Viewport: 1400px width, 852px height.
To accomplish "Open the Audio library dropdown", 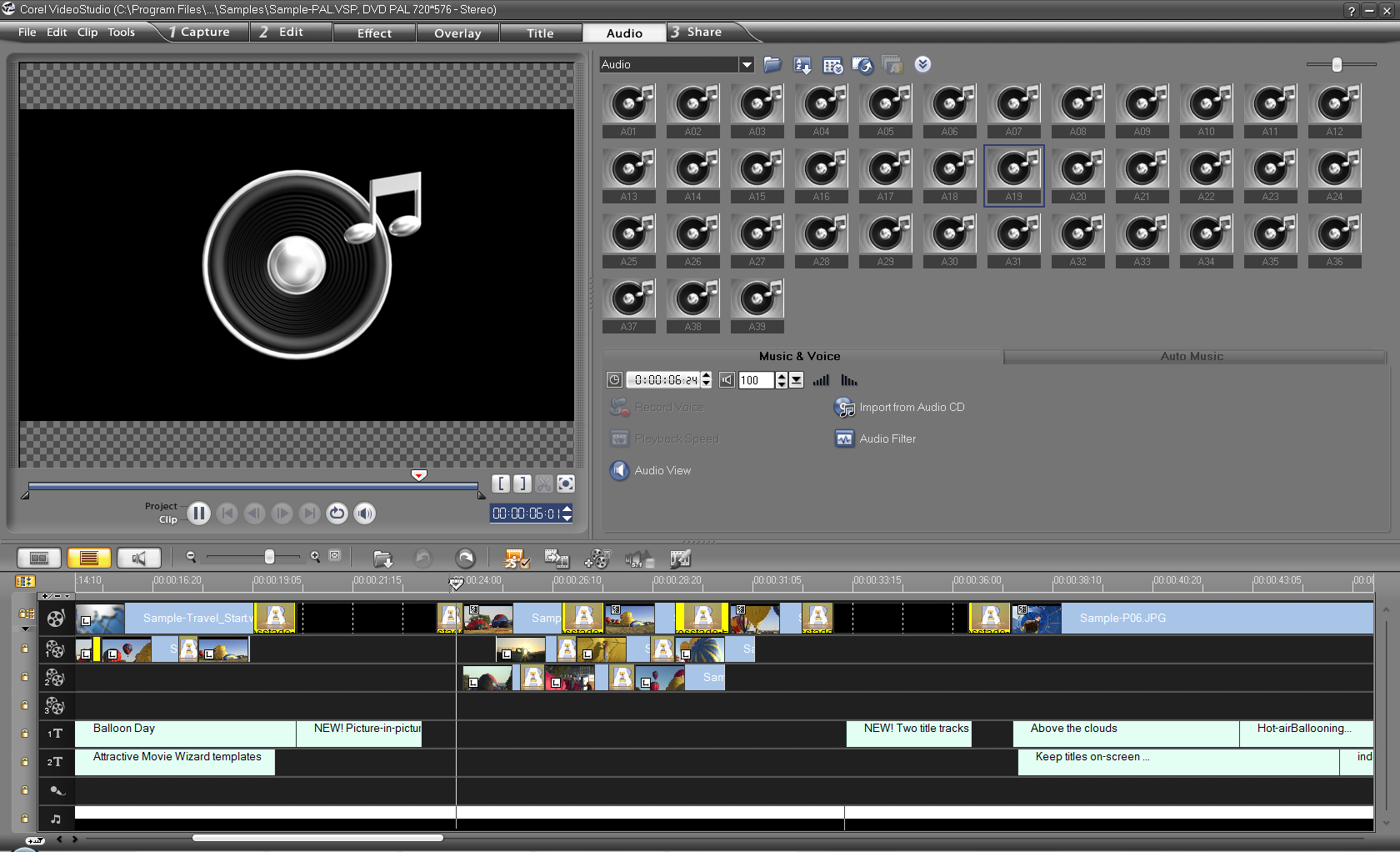I will point(747,65).
